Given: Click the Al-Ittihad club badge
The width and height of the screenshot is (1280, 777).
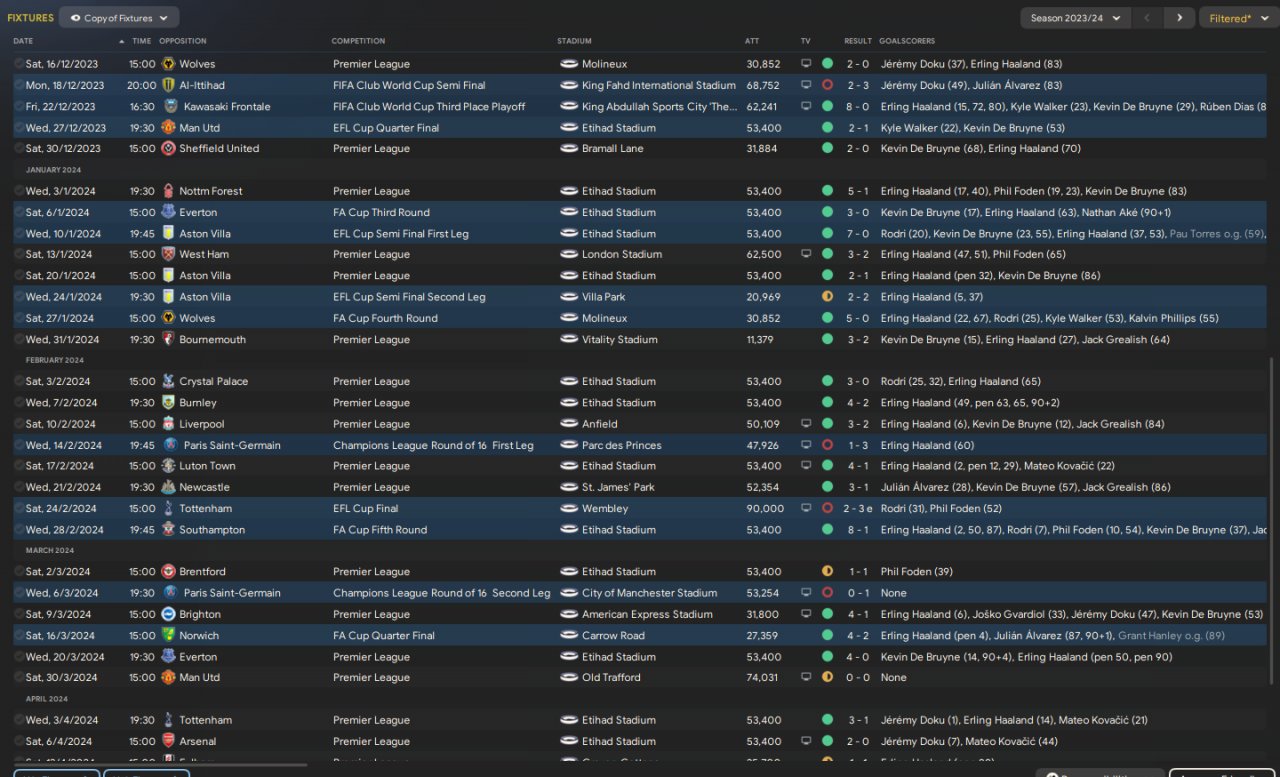Looking at the screenshot, I should (168, 85).
